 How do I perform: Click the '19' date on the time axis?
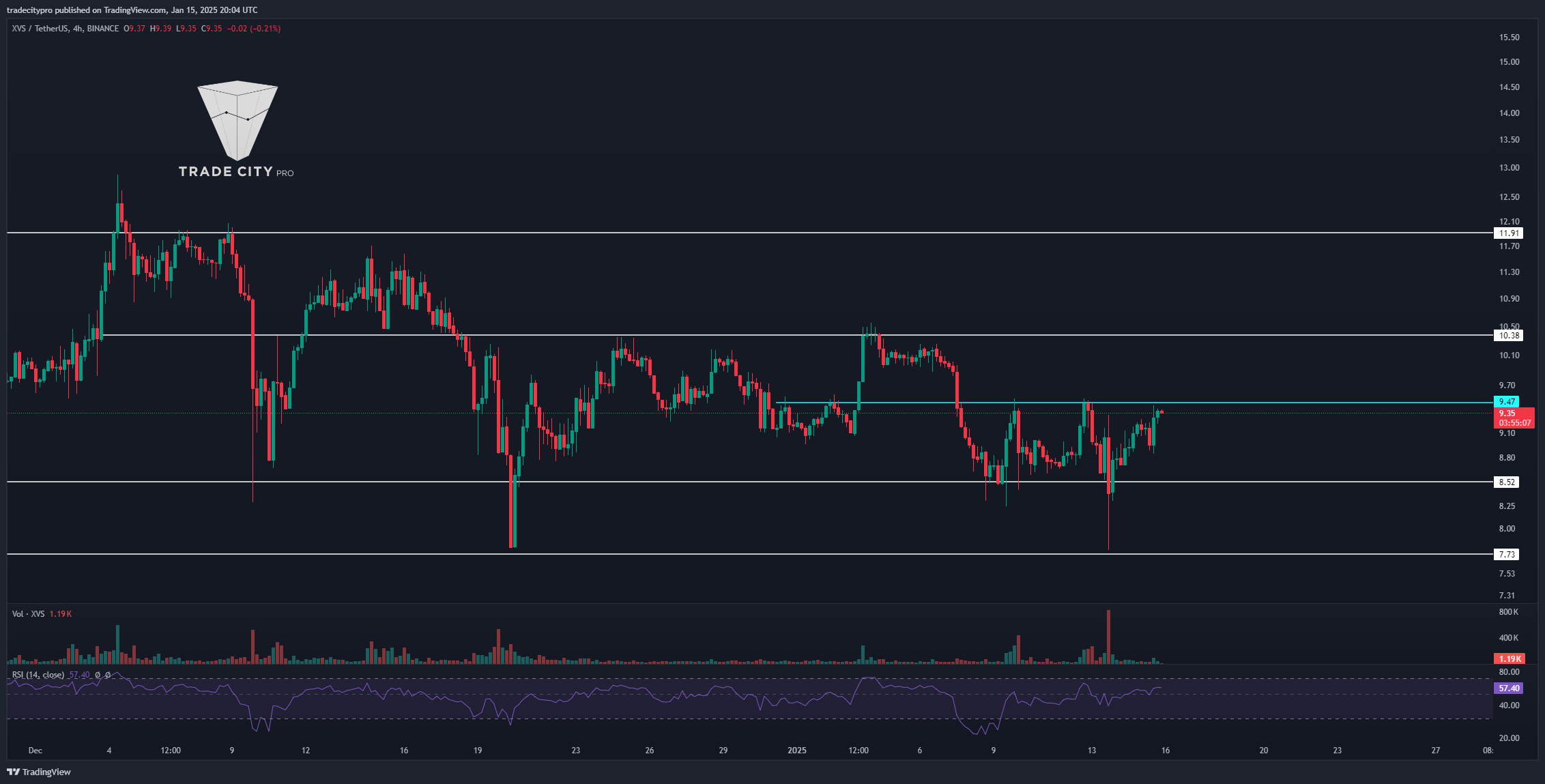[478, 751]
